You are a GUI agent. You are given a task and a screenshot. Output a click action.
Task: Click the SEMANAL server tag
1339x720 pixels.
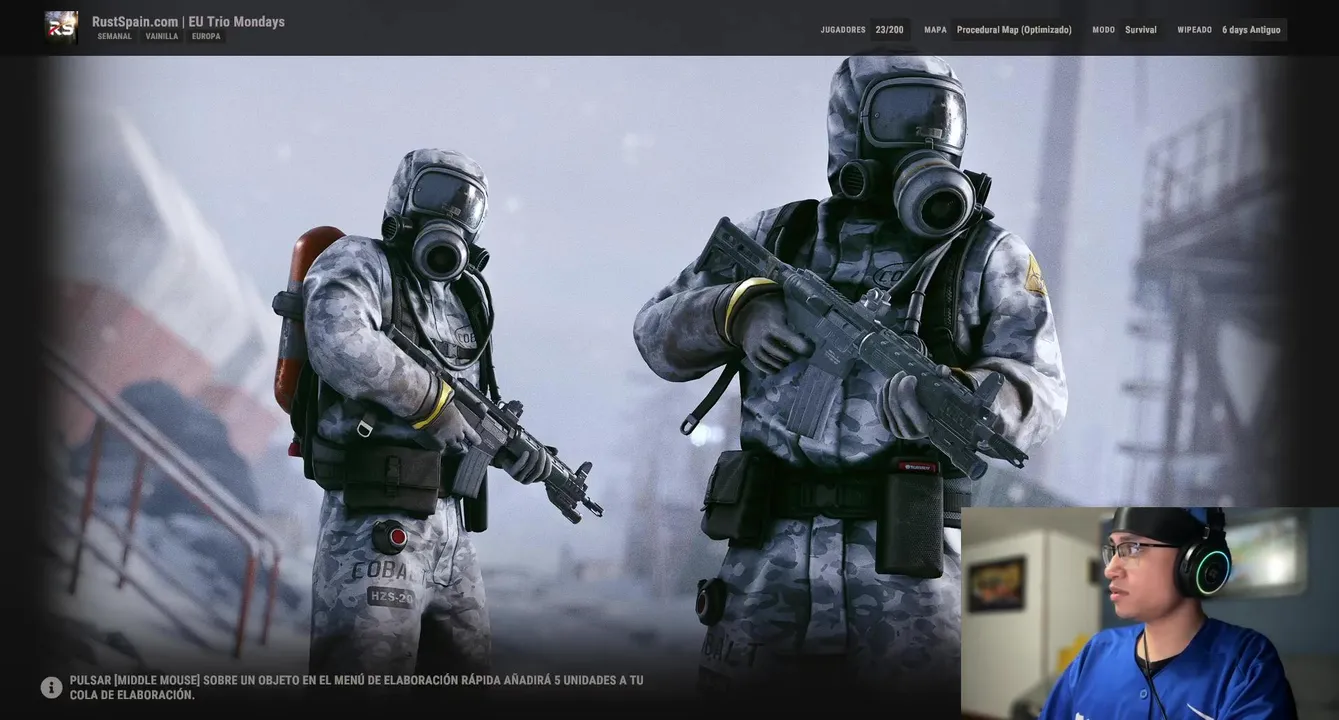(x=114, y=36)
